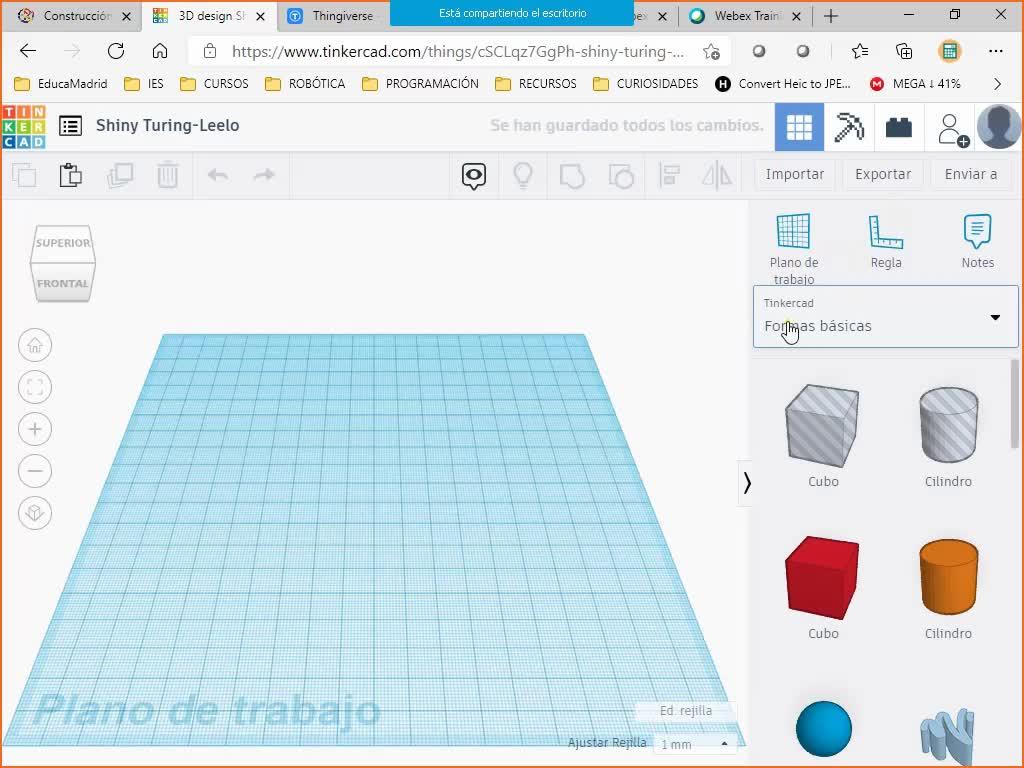Viewport: 1024px width, 768px height.
Task: Toggle perspective/orthographic view cube icon
Action: pos(35,513)
